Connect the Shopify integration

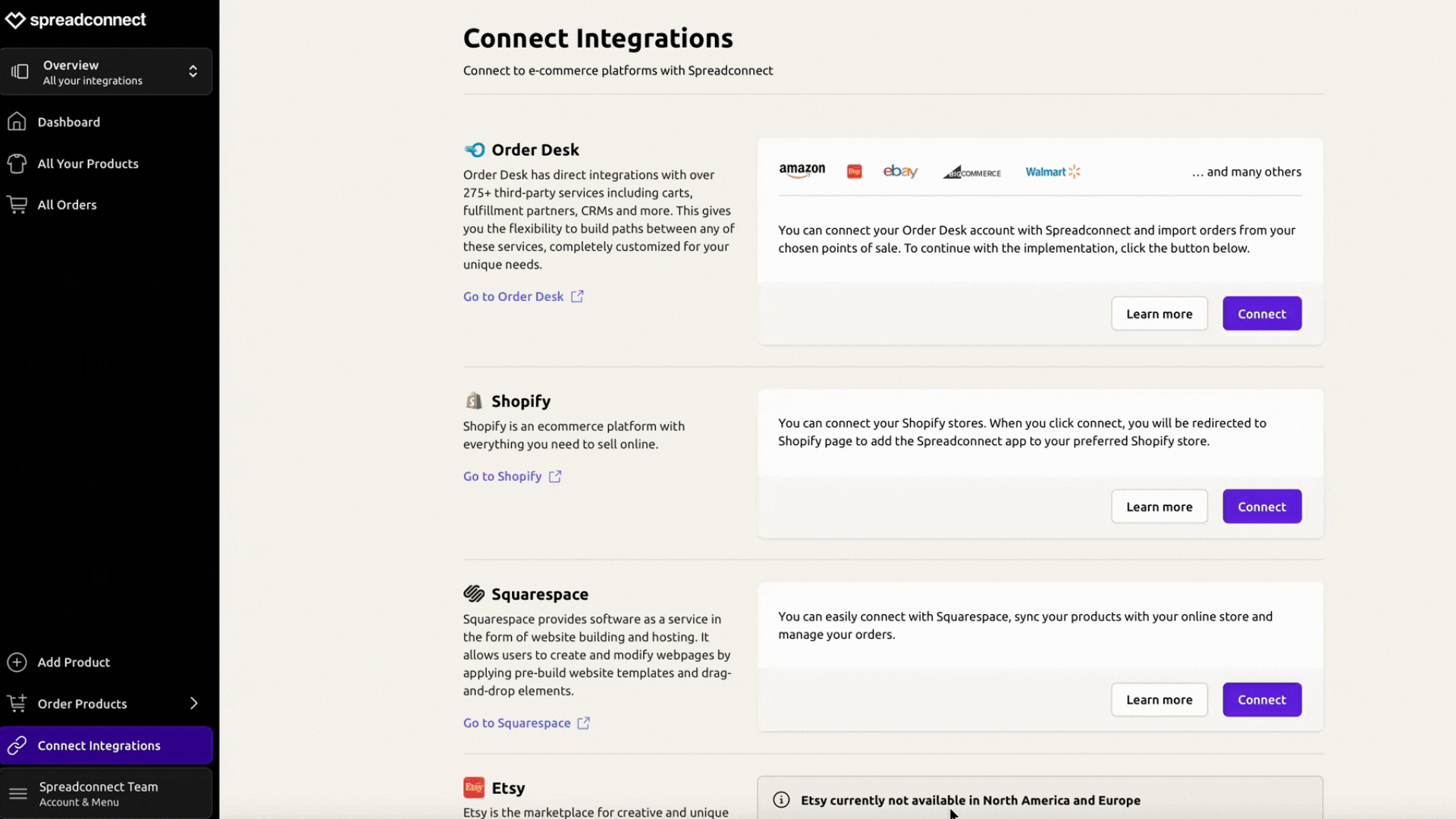pos(1262,507)
